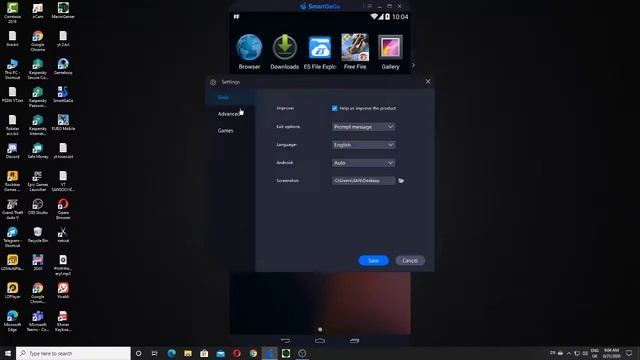Select the Microsoft Edge desktop shortcut

pyautogui.click(x=13, y=321)
